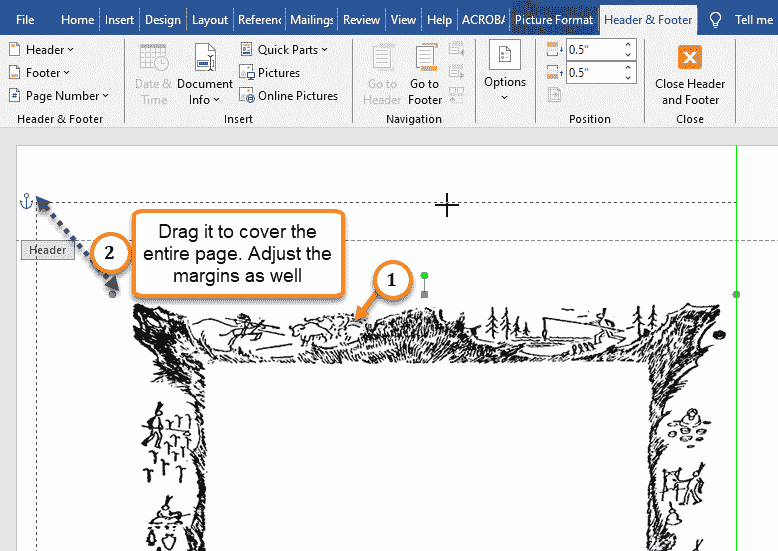Image resolution: width=778 pixels, height=551 pixels.
Task: Open the Mailings tab
Action: [x=312, y=20]
